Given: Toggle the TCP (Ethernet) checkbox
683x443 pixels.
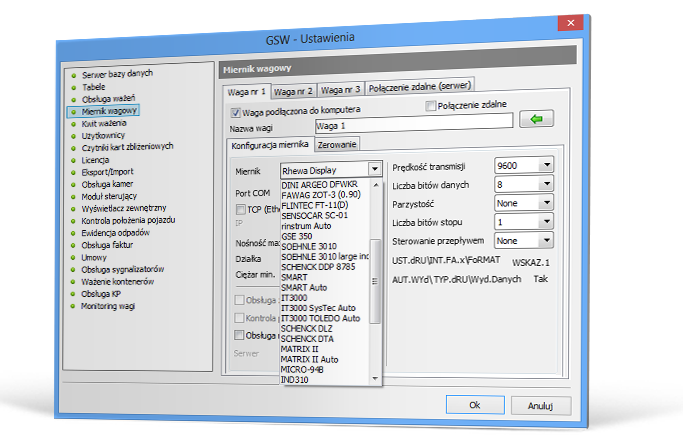Looking at the screenshot, I should pyautogui.click(x=240, y=210).
